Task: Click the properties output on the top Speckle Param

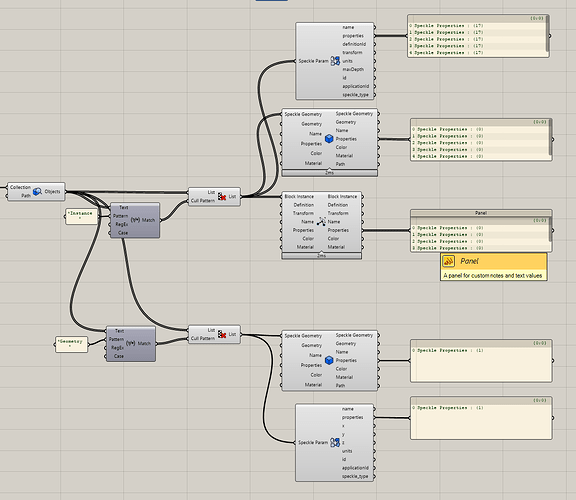Action: tap(353, 36)
